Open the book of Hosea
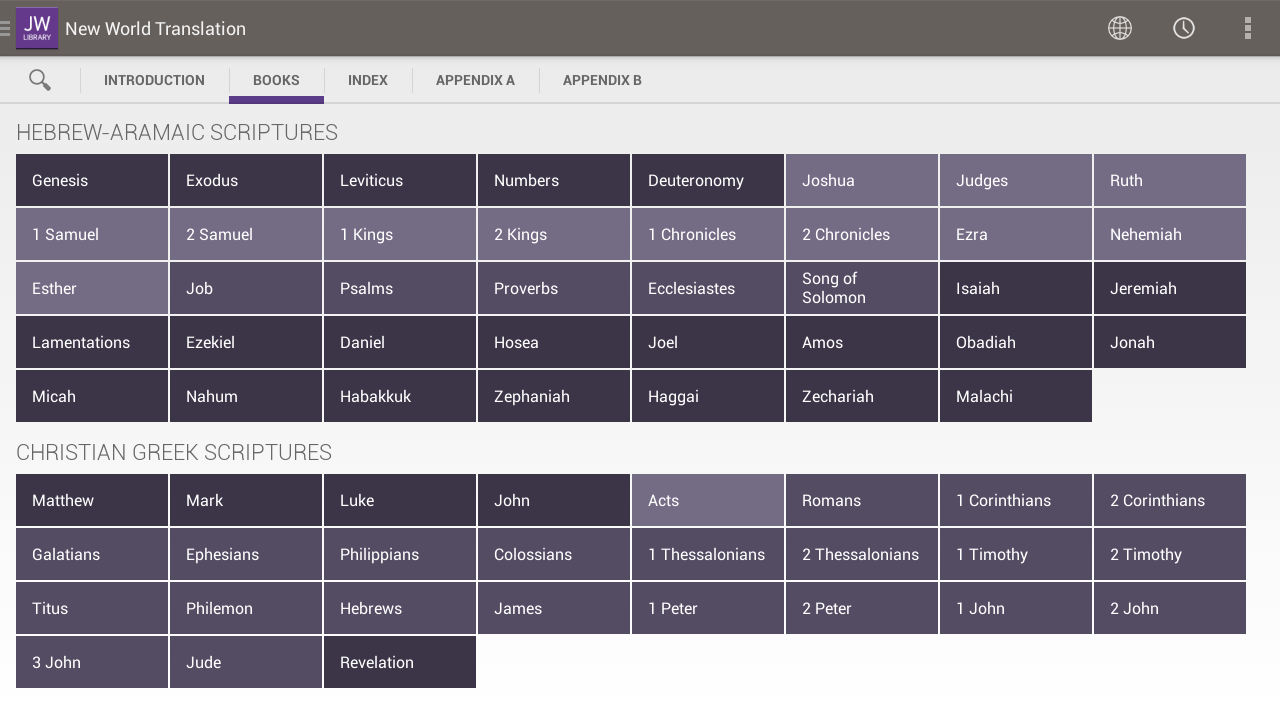1280x727 pixels. [554, 342]
